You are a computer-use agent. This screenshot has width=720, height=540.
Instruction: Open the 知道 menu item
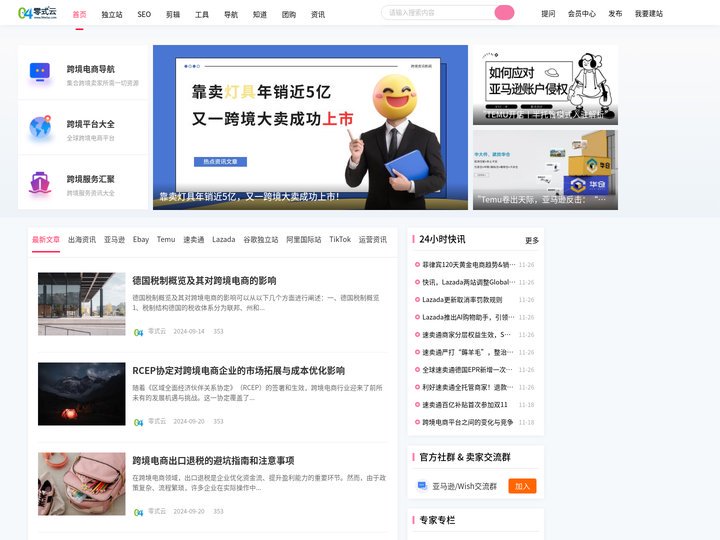[x=260, y=15]
